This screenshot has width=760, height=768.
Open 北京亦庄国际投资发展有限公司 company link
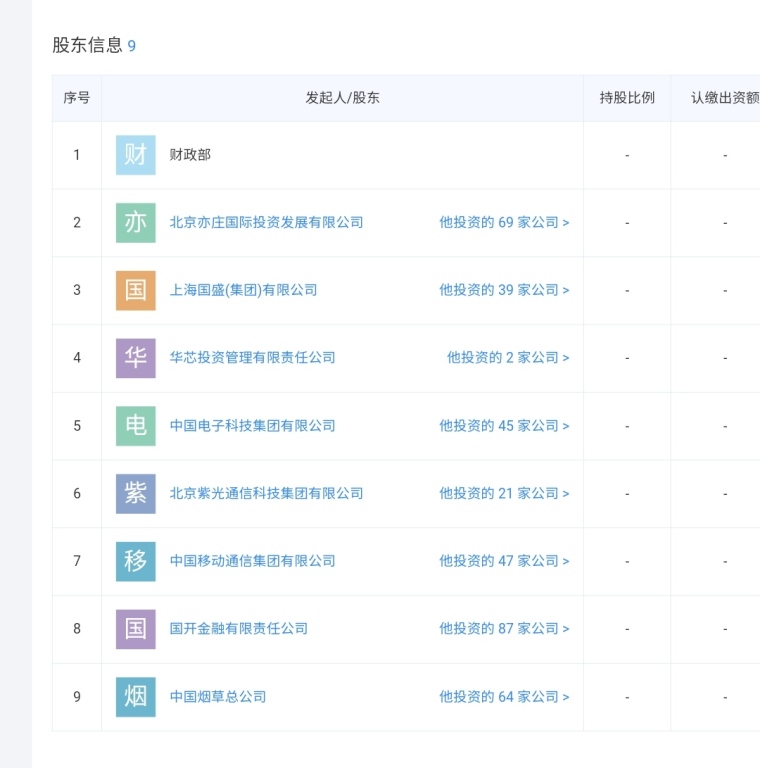(266, 222)
